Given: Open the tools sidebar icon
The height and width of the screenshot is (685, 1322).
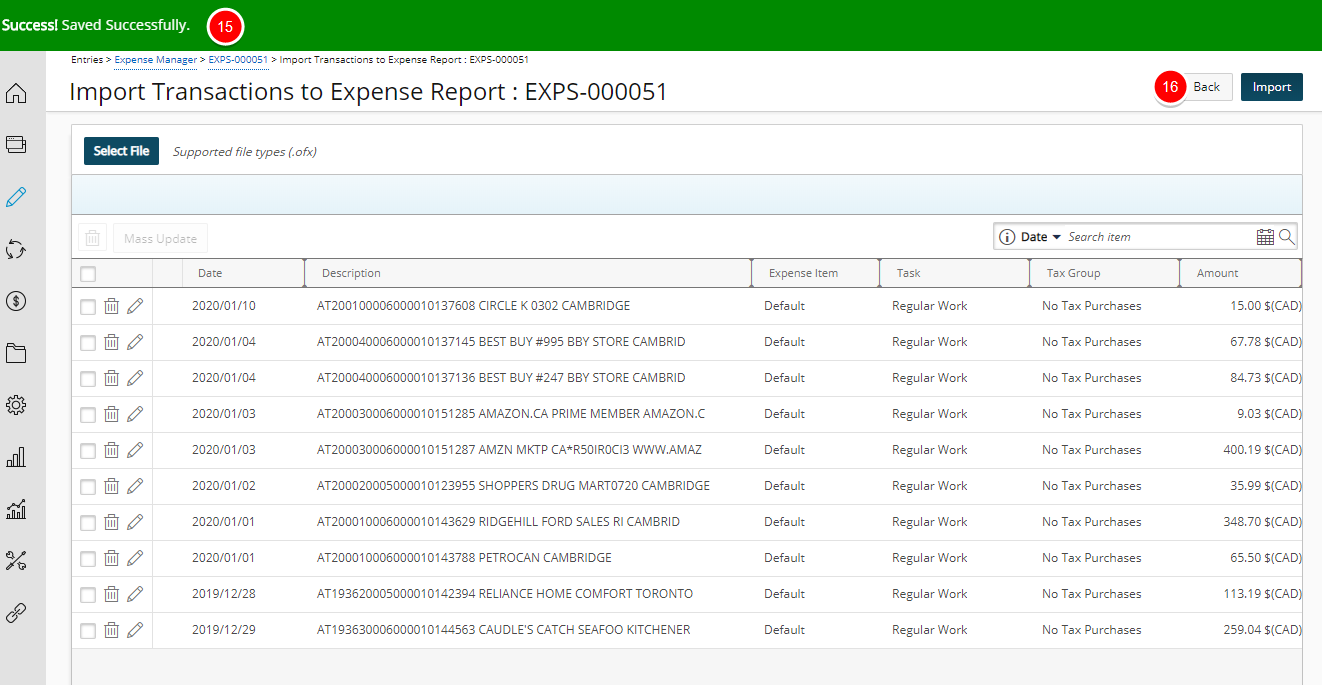Looking at the screenshot, I should click(16, 561).
